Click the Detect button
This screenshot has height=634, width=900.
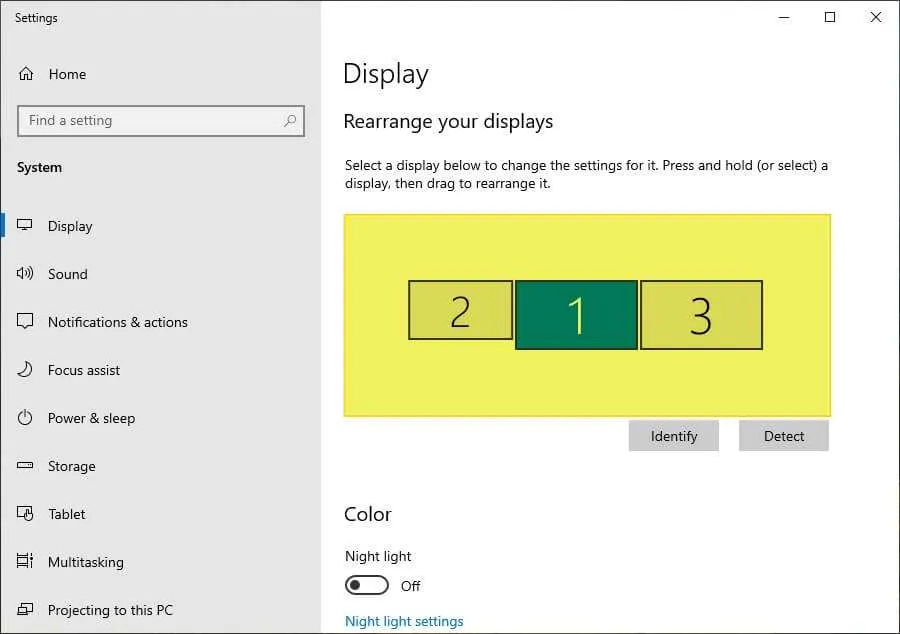point(783,435)
